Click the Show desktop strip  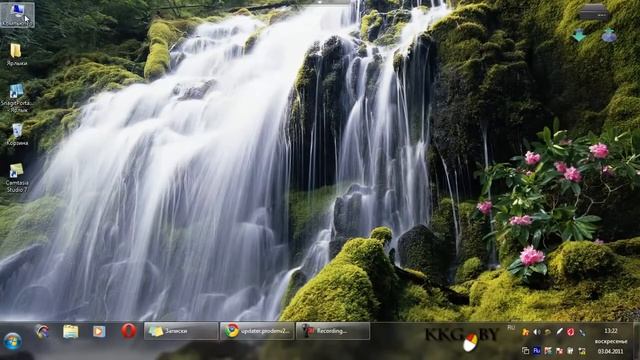point(636,341)
